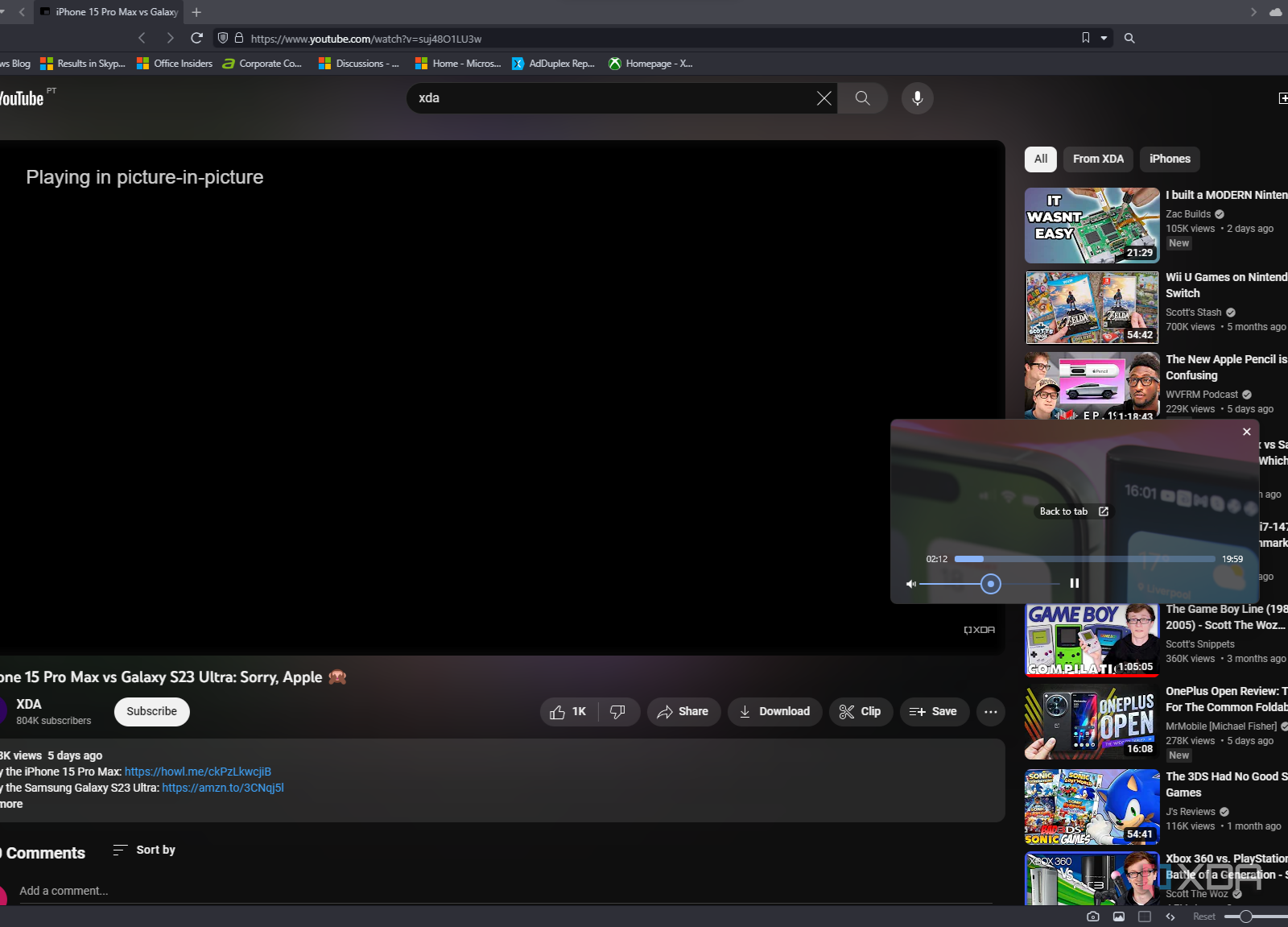Close the picture-in-picture popup
This screenshot has height=927, width=1288.
click(1247, 432)
